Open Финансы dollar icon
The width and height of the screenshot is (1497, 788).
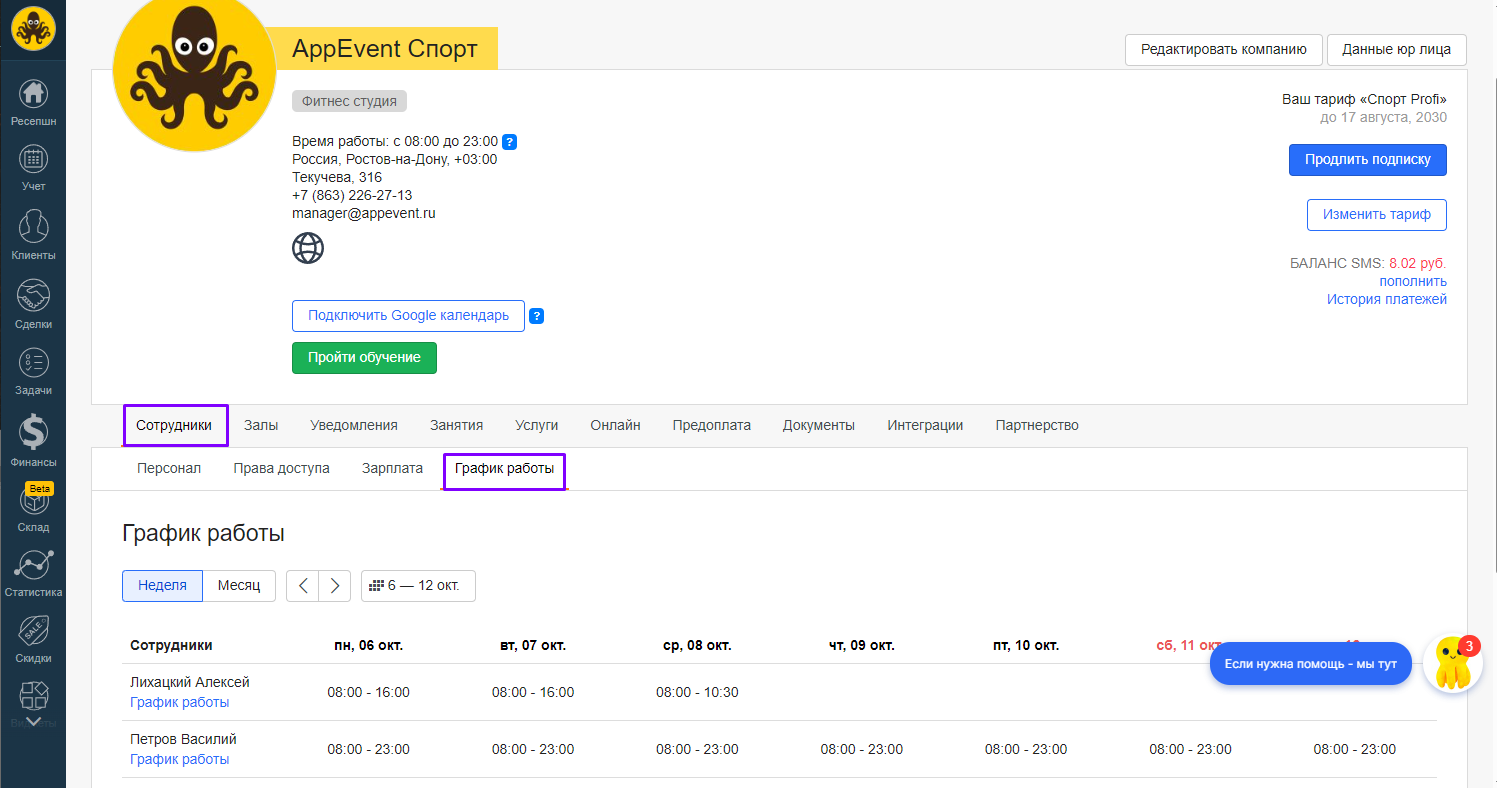(x=33, y=433)
